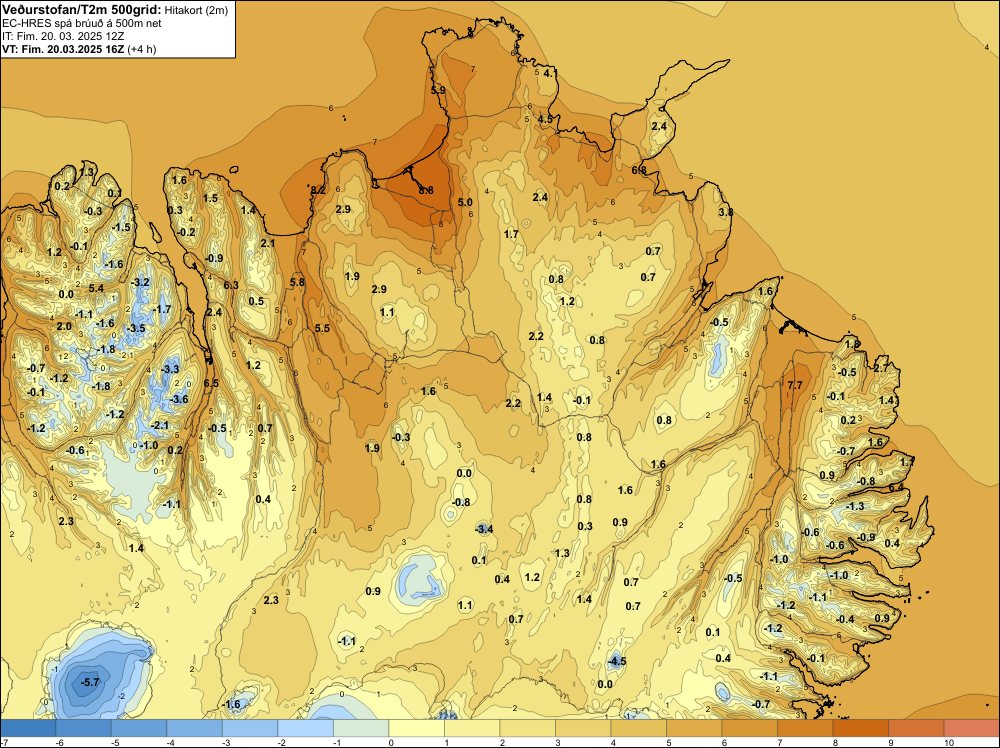Click the legend color between 8 and 9
Image resolution: width=1000 pixels, height=748 pixels.
pyautogui.click(x=860, y=728)
